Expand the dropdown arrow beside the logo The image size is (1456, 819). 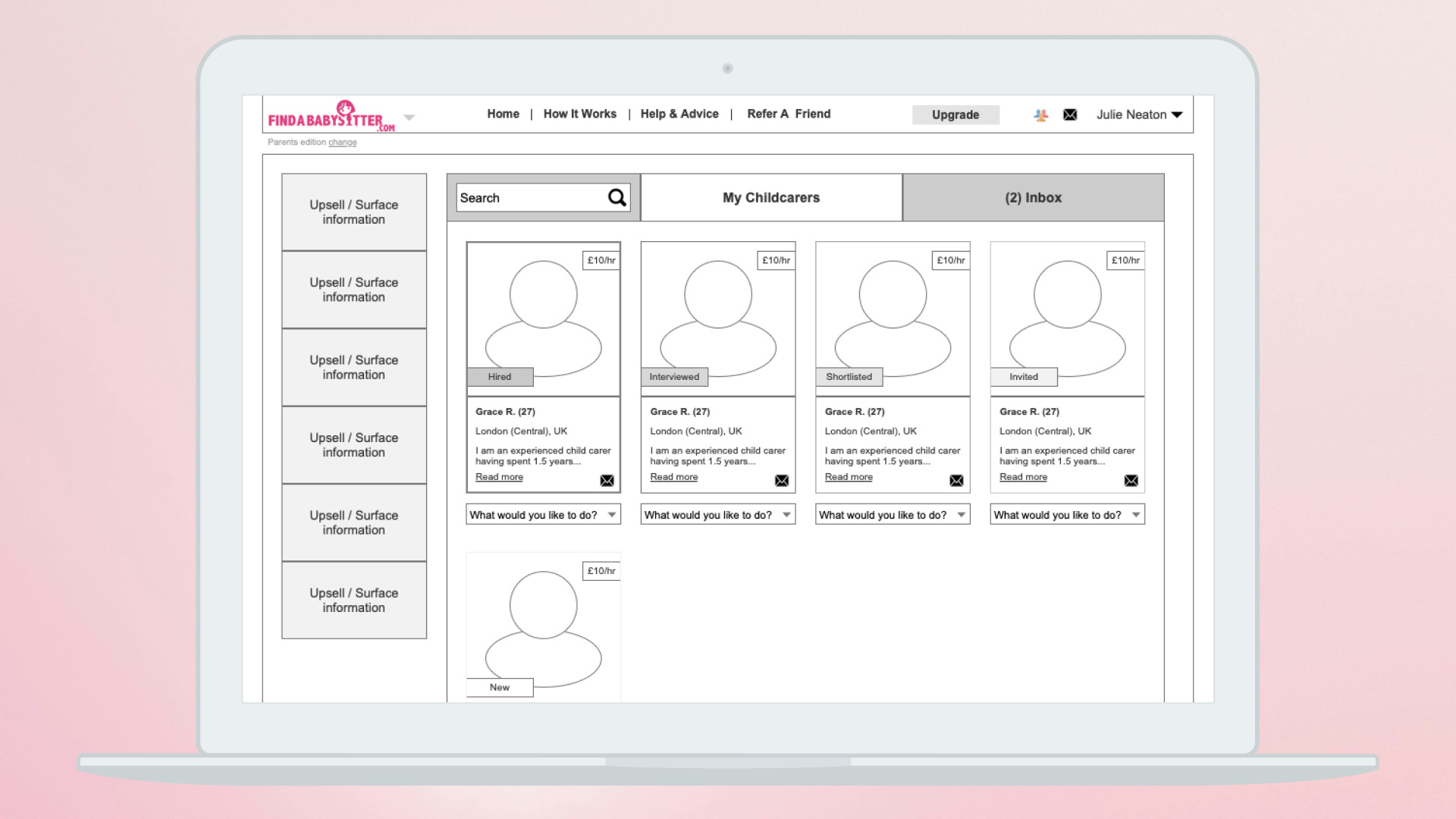[409, 118]
